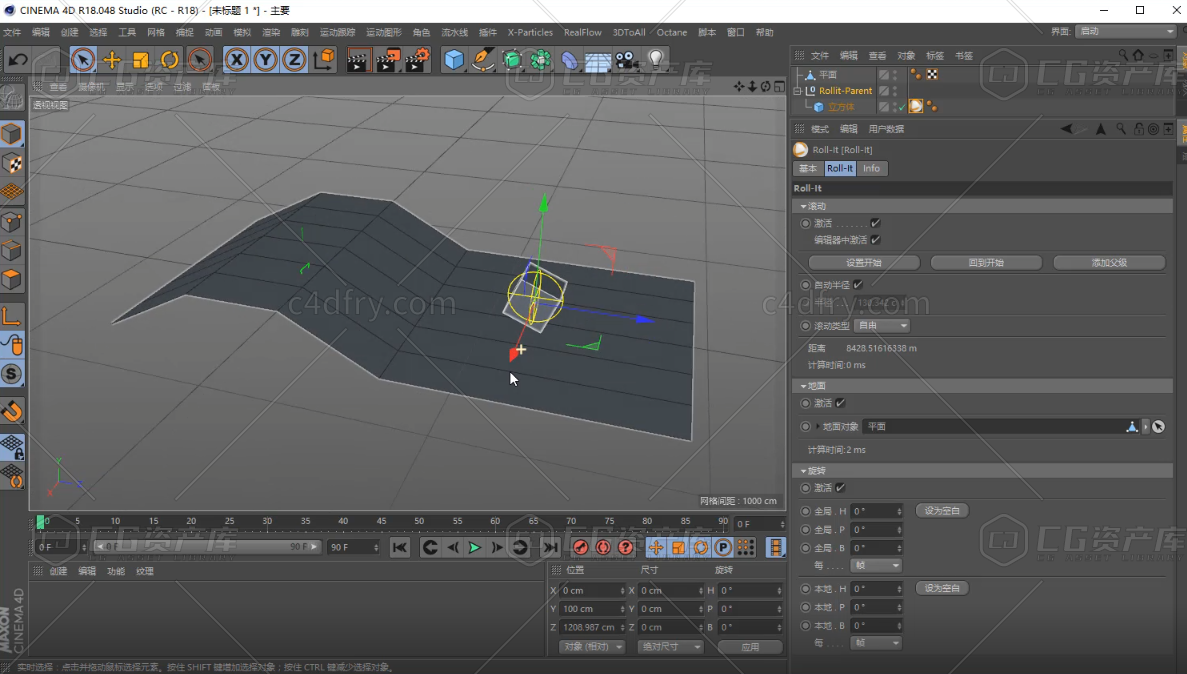Screen dimensions: 1187x674
Task: Toggle 激活 checkbox in 地面 section
Action: click(x=840, y=403)
